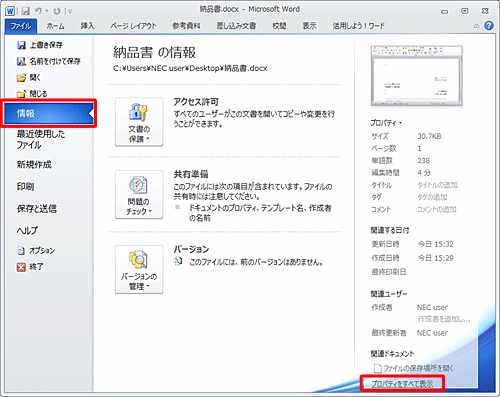Screen dimensions: 500x397
Task: Switch to the 挿入 ribbon tab
Action: point(87,26)
